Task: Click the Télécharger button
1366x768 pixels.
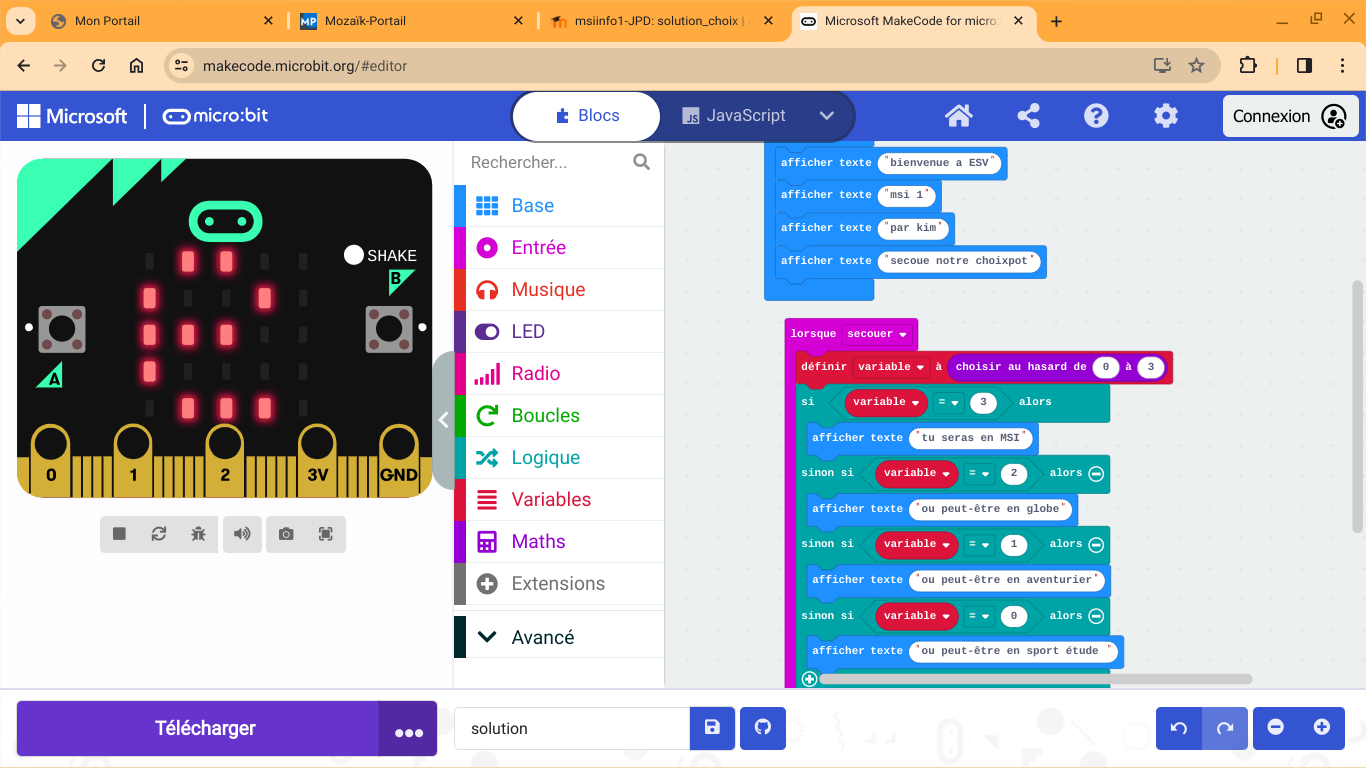Action: point(198,728)
